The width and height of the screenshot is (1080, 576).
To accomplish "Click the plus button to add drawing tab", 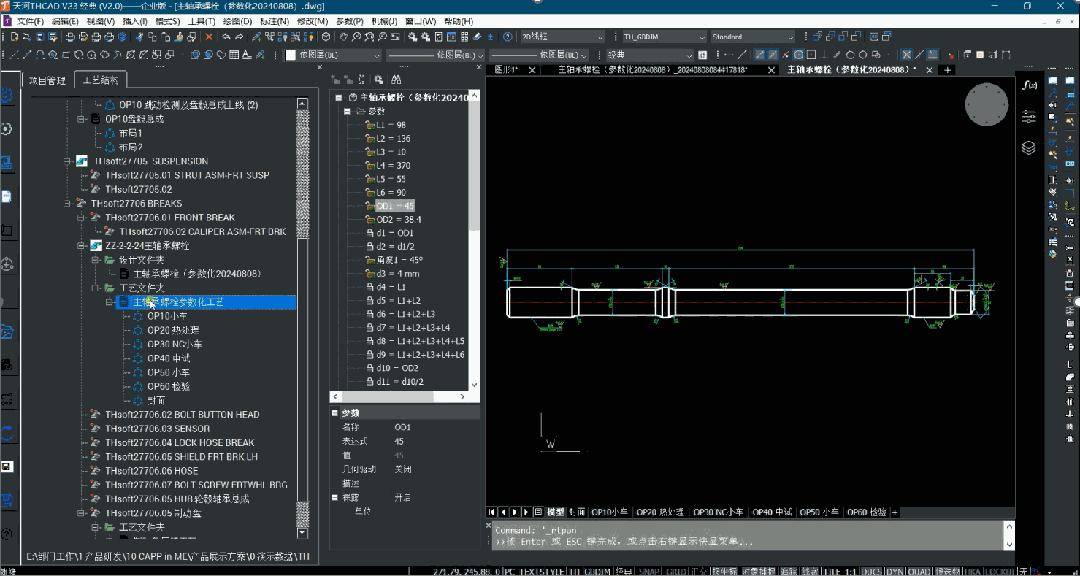I will coord(948,70).
